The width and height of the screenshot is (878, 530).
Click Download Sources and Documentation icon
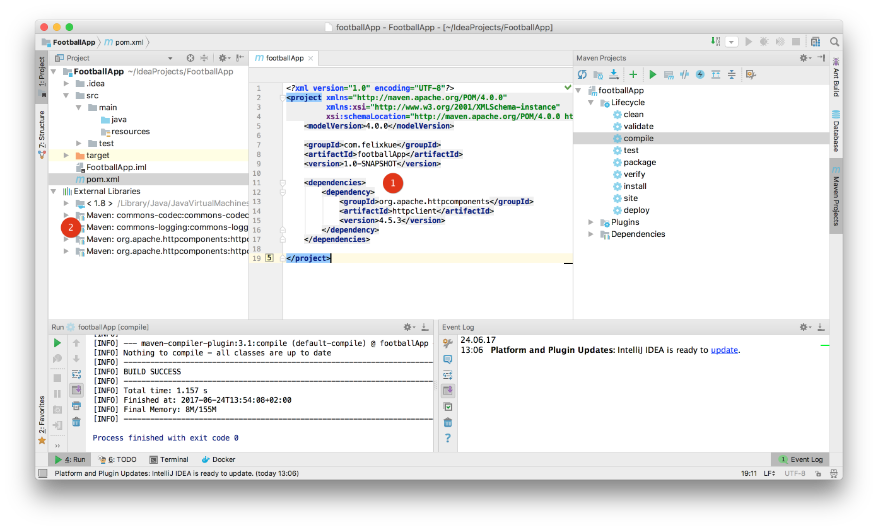point(615,74)
